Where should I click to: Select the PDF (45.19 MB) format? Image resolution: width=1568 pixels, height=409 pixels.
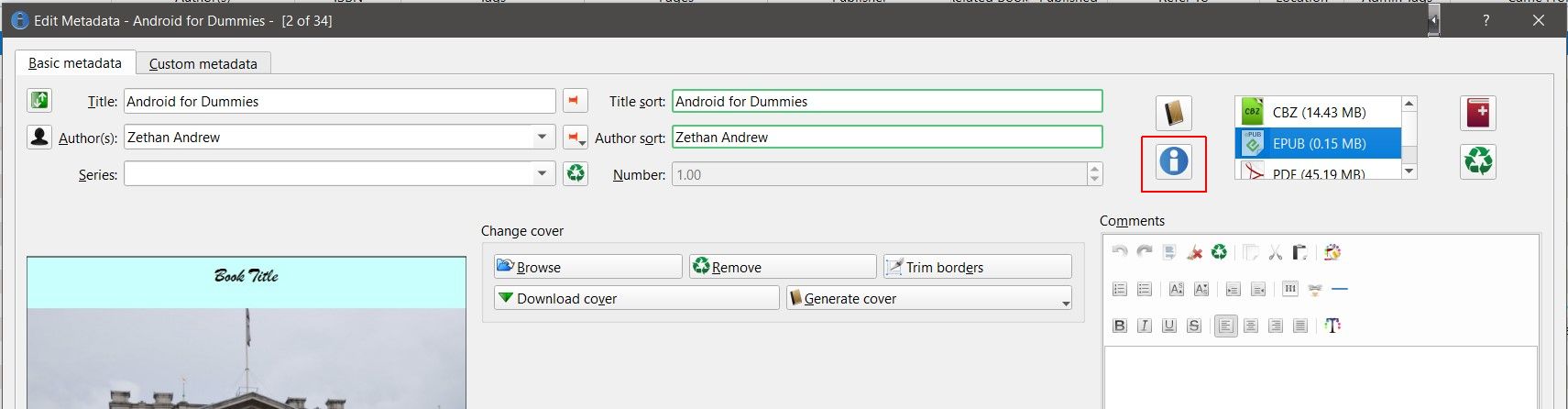(1318, 170)
